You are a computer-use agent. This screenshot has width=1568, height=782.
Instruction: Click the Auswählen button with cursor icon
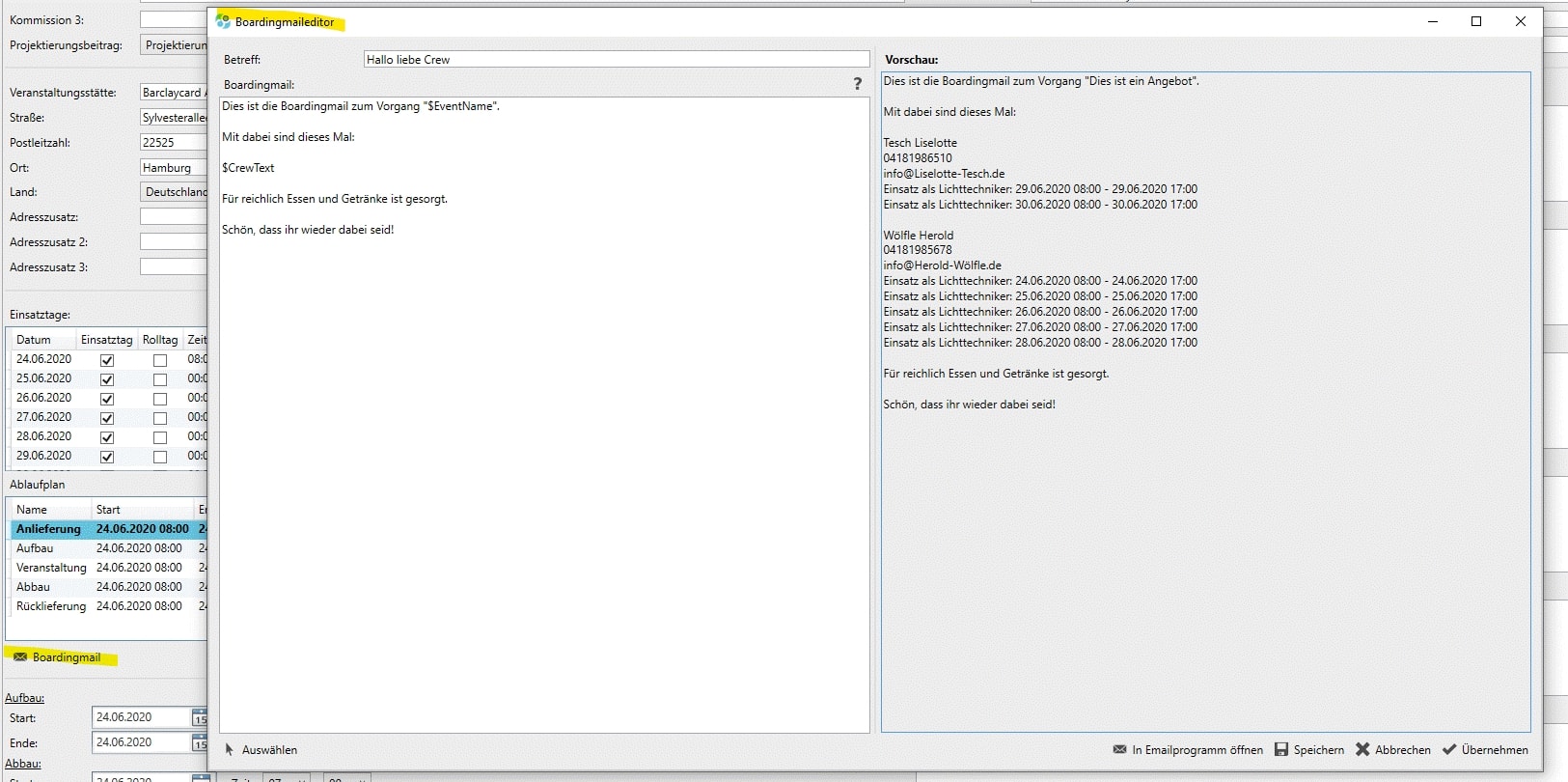(261, 750)
